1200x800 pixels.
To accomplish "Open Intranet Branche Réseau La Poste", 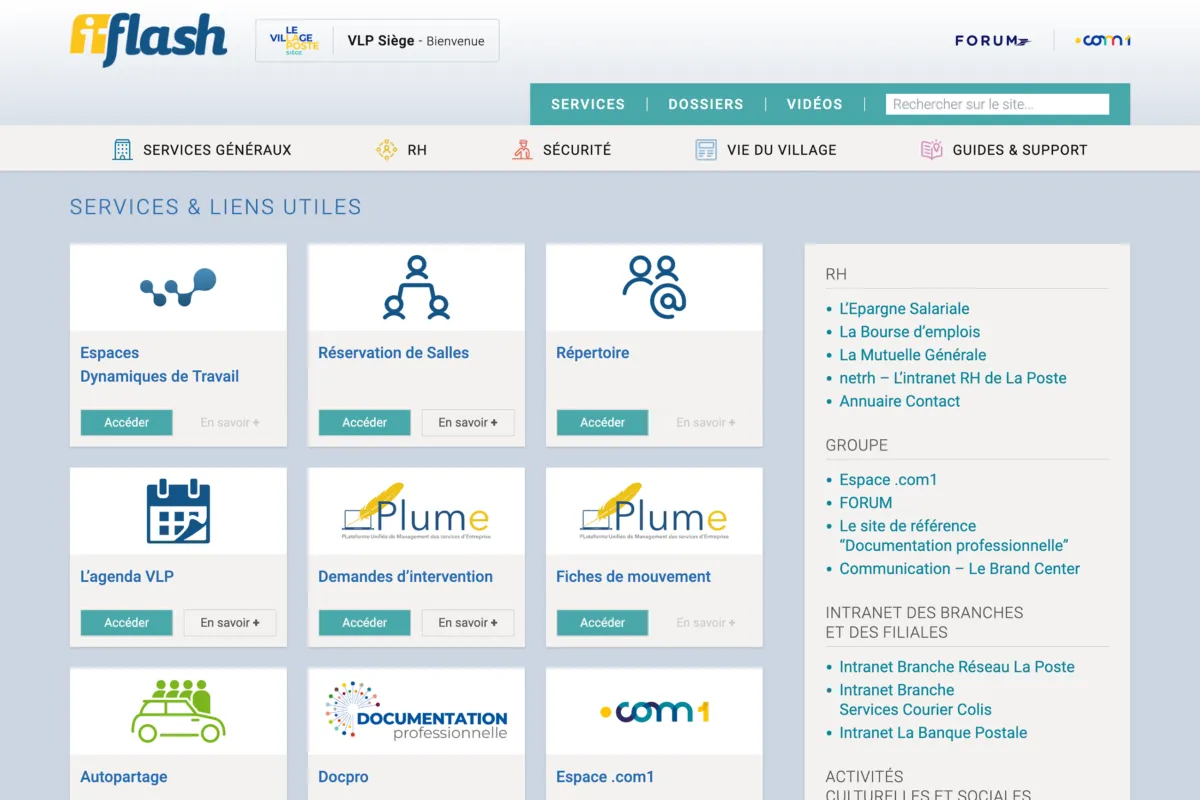I will tap(957, 667).
